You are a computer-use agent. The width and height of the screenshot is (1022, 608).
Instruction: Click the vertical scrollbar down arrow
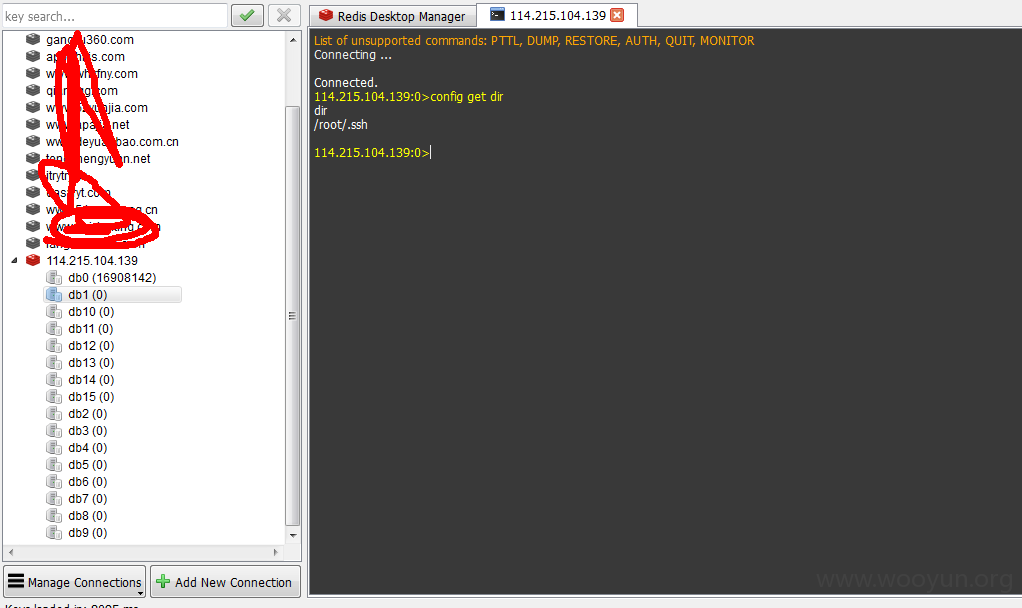[293, 536]
